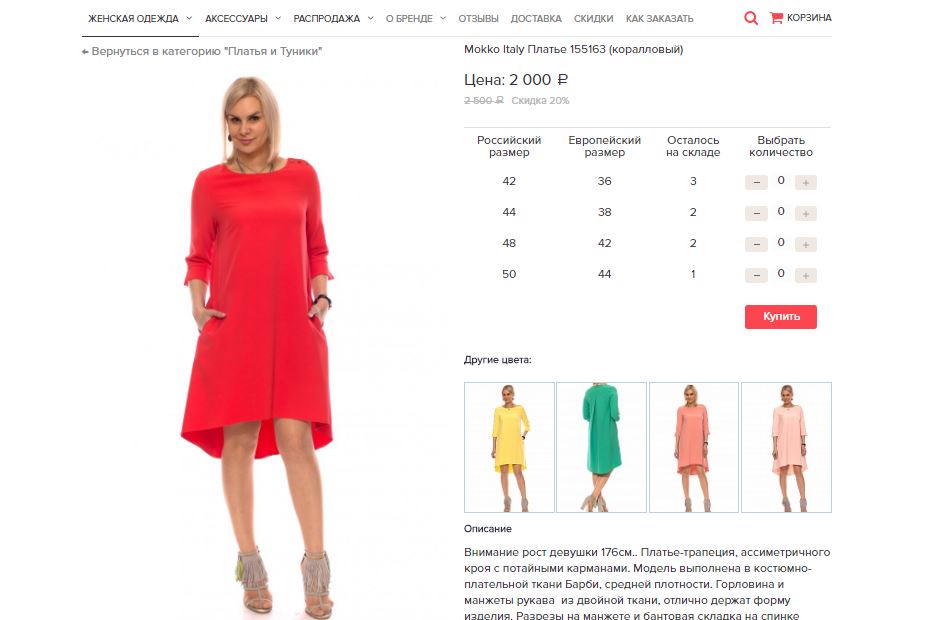Select the light pink dress thumbnail
The width and height of the screenshot is (940, 620).
click(786, 447)
